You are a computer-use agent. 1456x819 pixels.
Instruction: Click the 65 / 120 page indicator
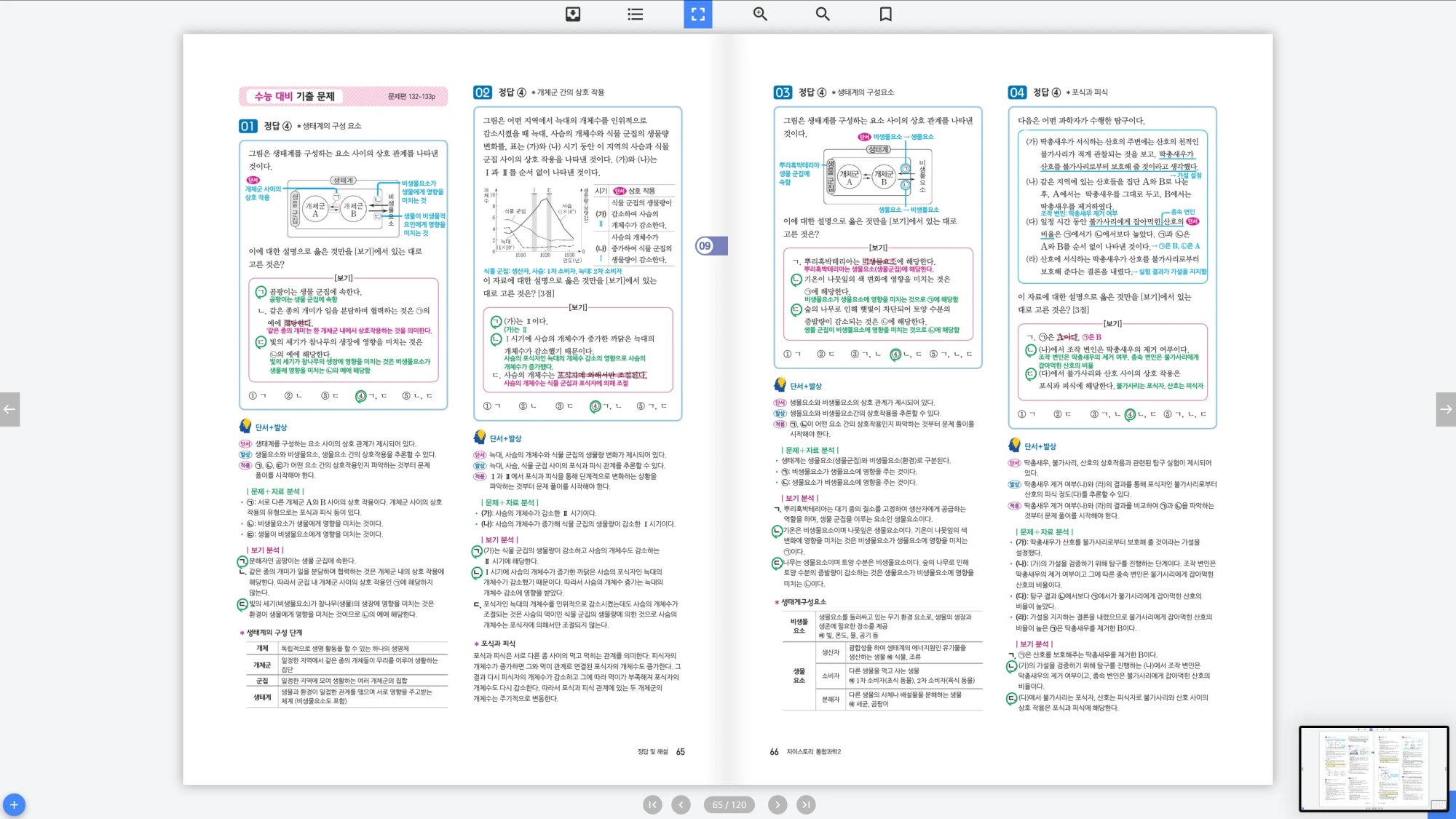[x=729, y=804]
